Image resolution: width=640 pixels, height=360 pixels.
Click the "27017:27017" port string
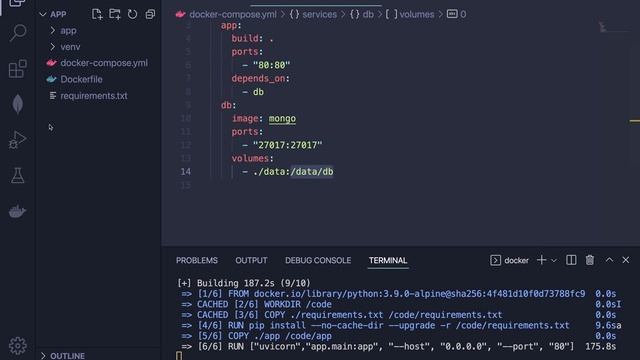coord(287,145)
